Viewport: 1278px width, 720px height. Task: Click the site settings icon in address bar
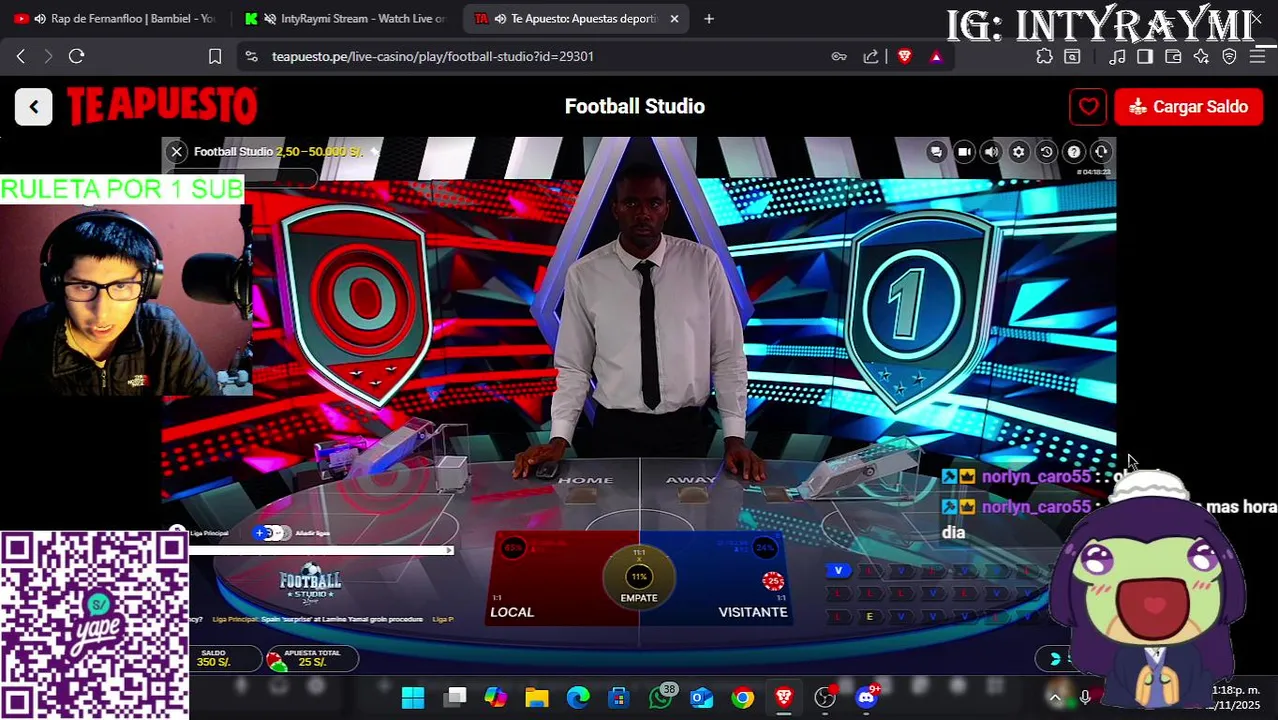(x=251, y=56)
